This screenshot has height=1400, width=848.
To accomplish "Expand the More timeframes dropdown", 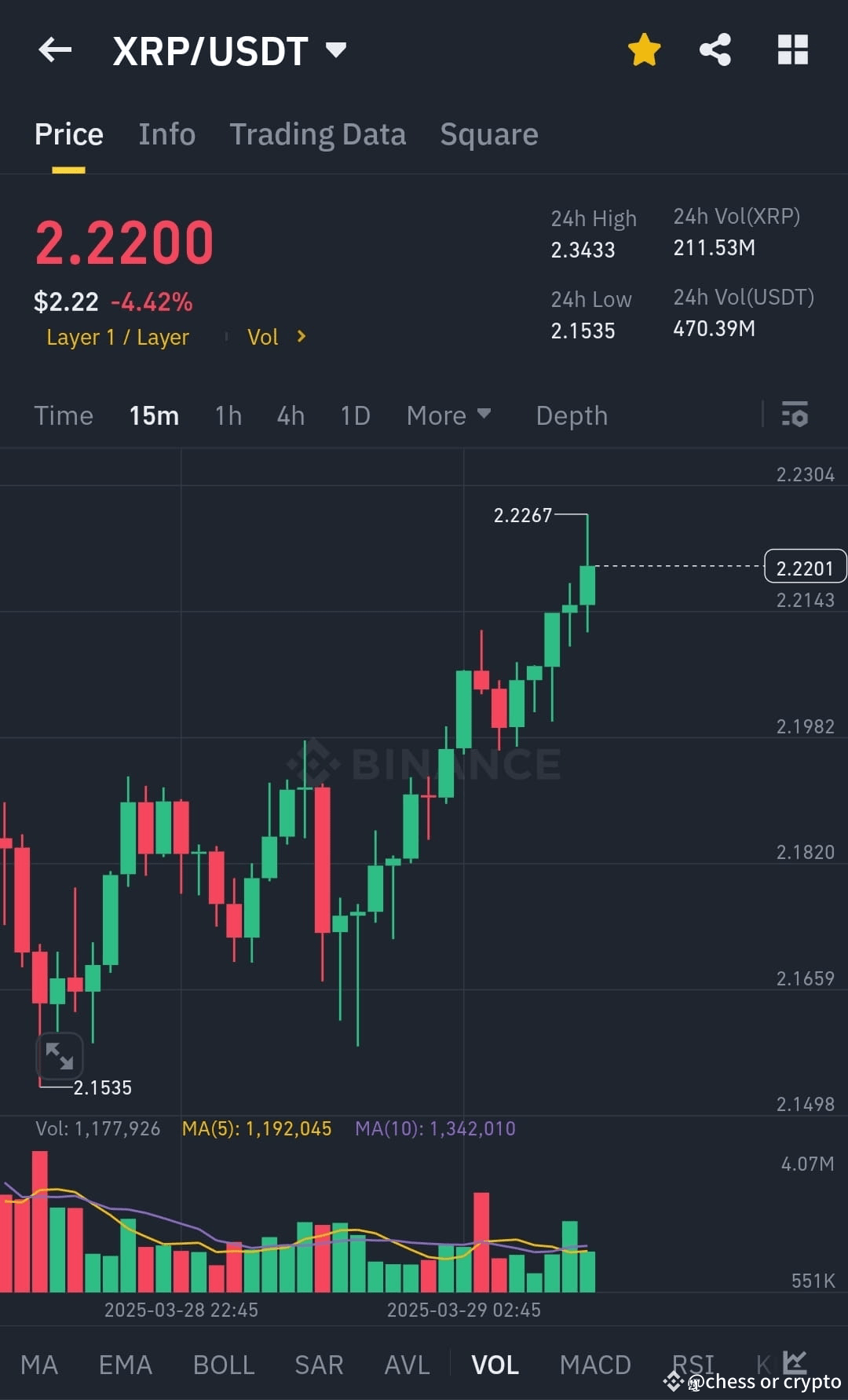I will [x=448, y=415].
